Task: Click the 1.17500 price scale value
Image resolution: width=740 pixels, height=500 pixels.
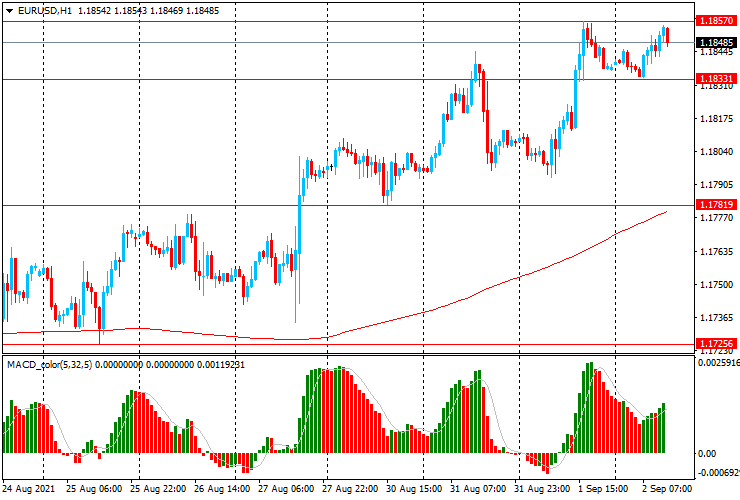Action: 716,285
